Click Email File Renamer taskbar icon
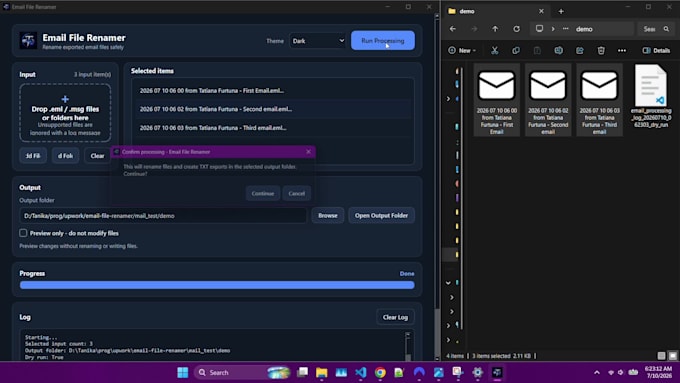 tap(497, 372)
